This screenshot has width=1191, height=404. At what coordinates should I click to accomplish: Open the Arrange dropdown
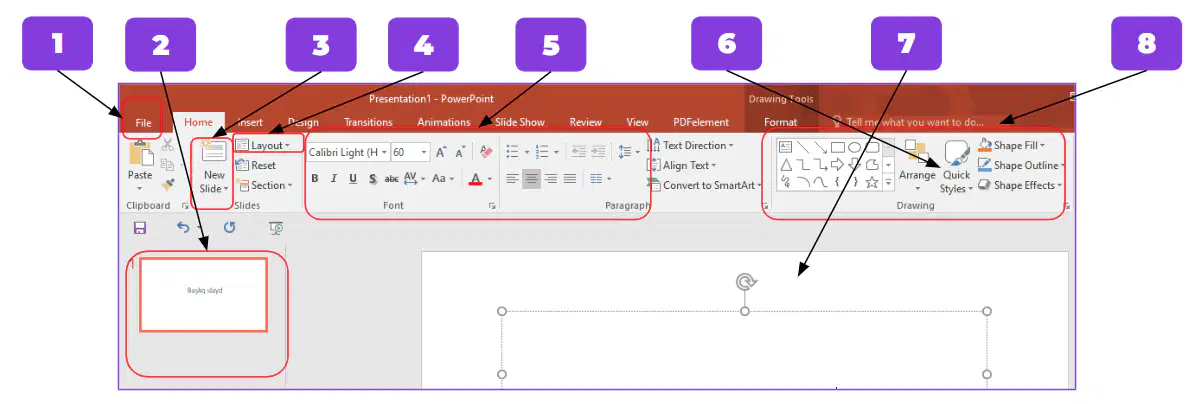point(917,167)
